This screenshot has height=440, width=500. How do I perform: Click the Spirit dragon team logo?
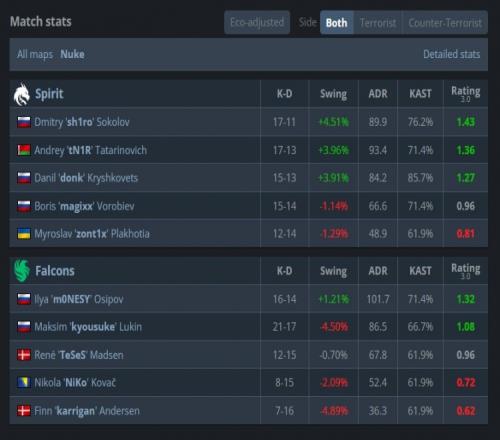click(22, 94)
